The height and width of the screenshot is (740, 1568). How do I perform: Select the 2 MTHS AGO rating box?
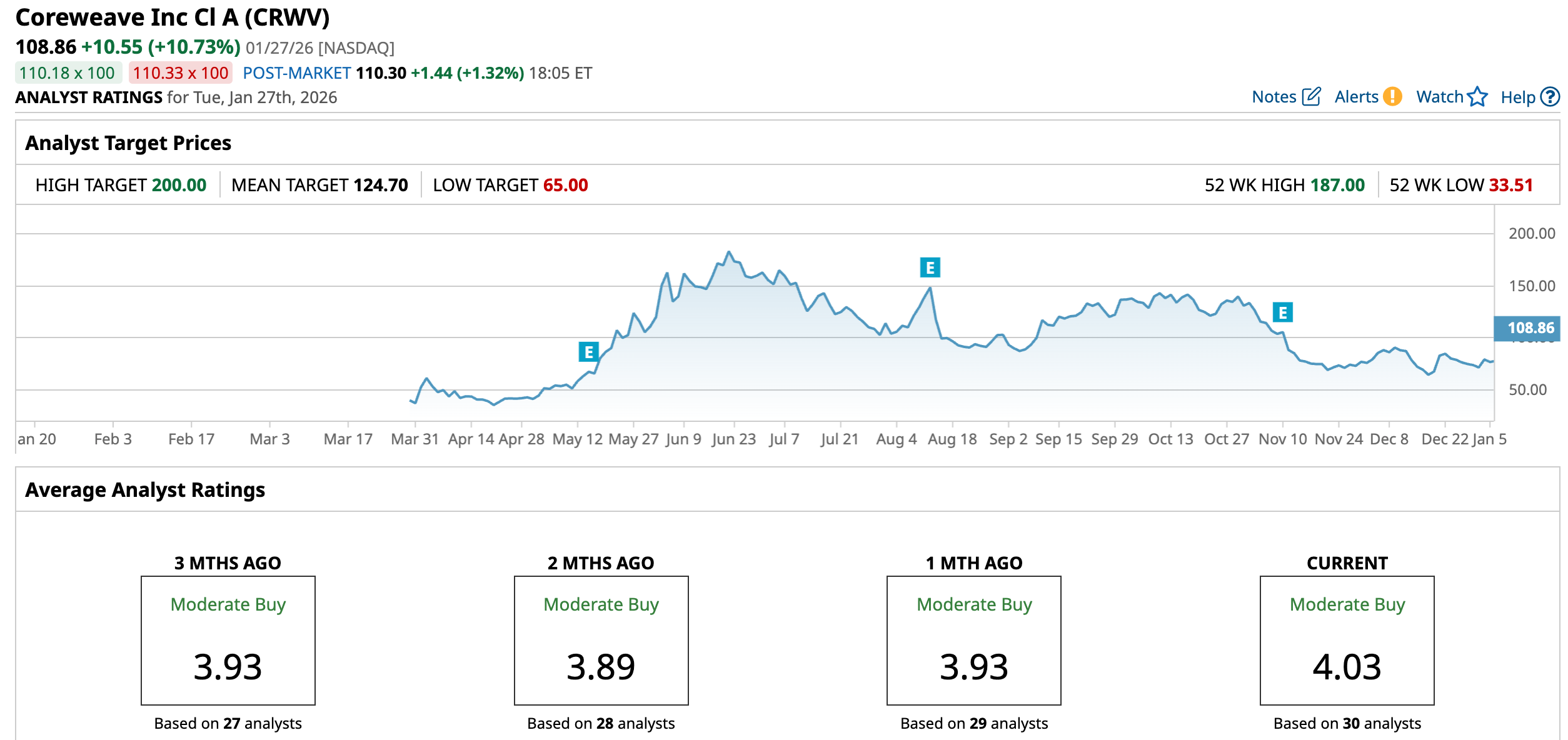point(601,641)
